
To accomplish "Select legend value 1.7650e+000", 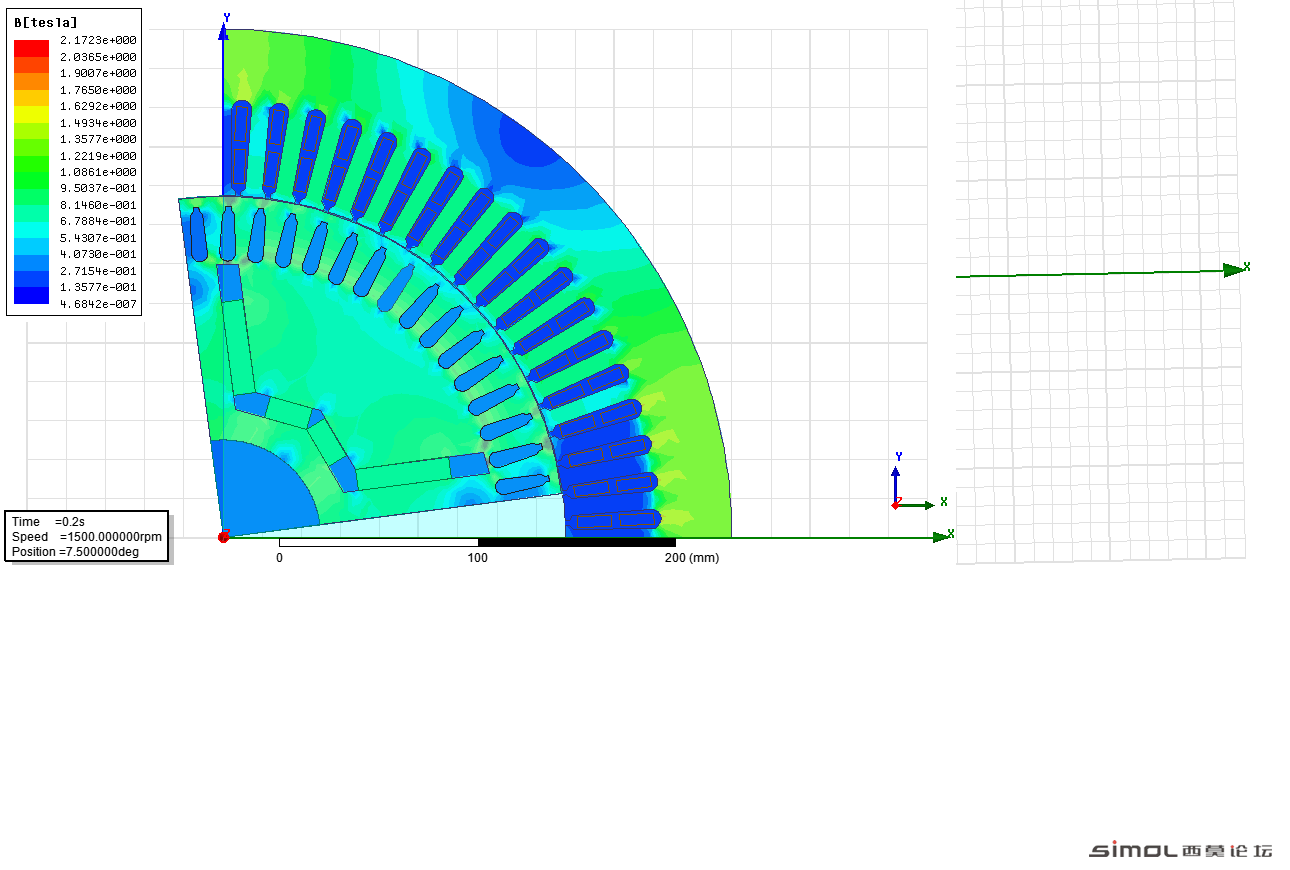I will click(x=98, y=90).
